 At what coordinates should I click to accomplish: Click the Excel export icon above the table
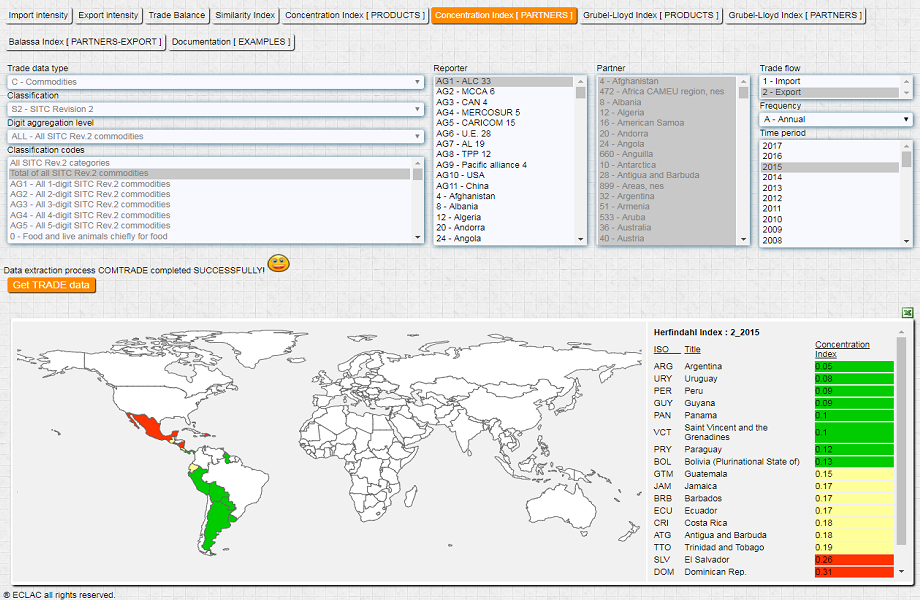(x=905, y=313)
